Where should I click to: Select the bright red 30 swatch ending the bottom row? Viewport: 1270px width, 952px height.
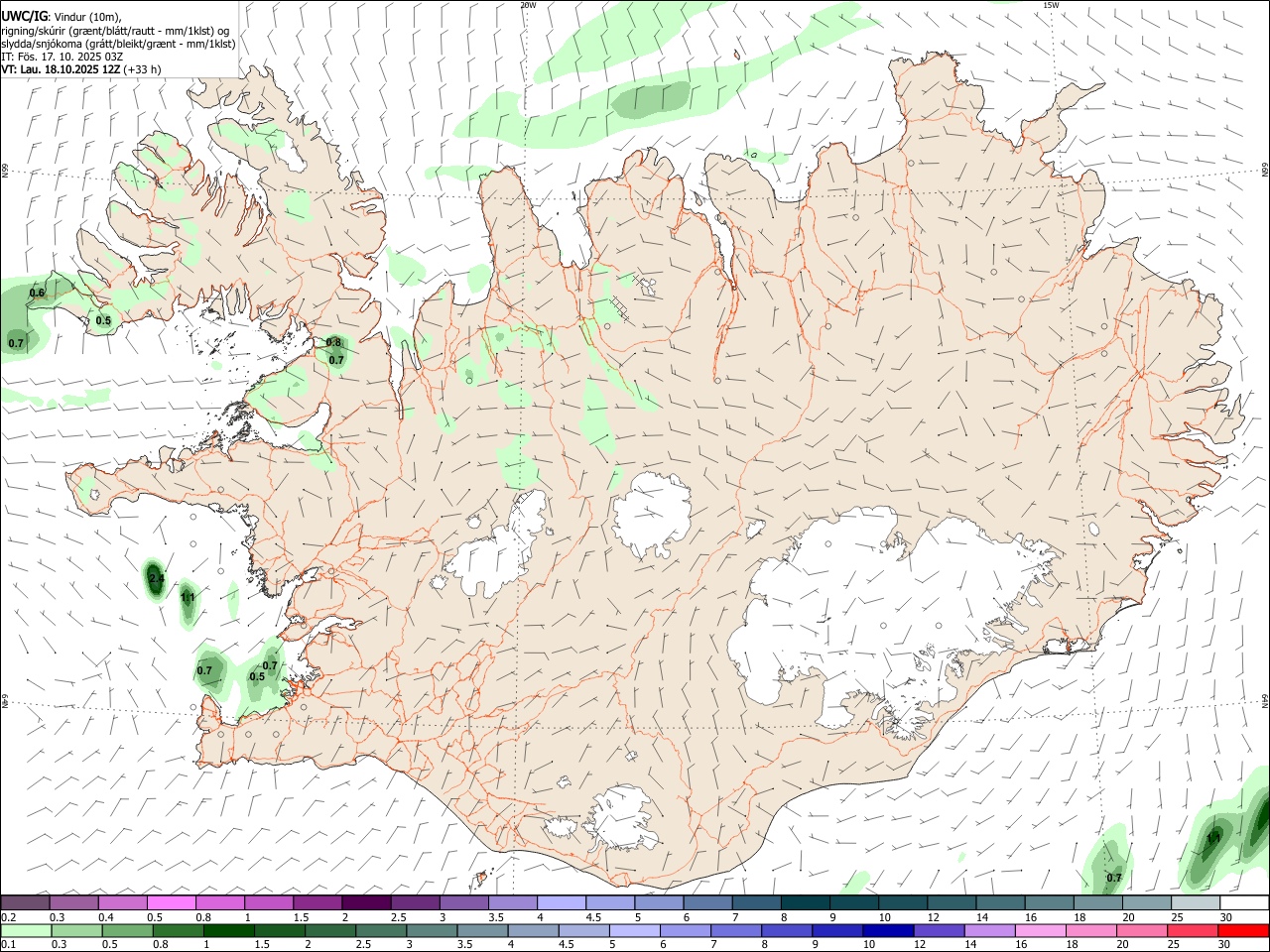[1243, 930]
